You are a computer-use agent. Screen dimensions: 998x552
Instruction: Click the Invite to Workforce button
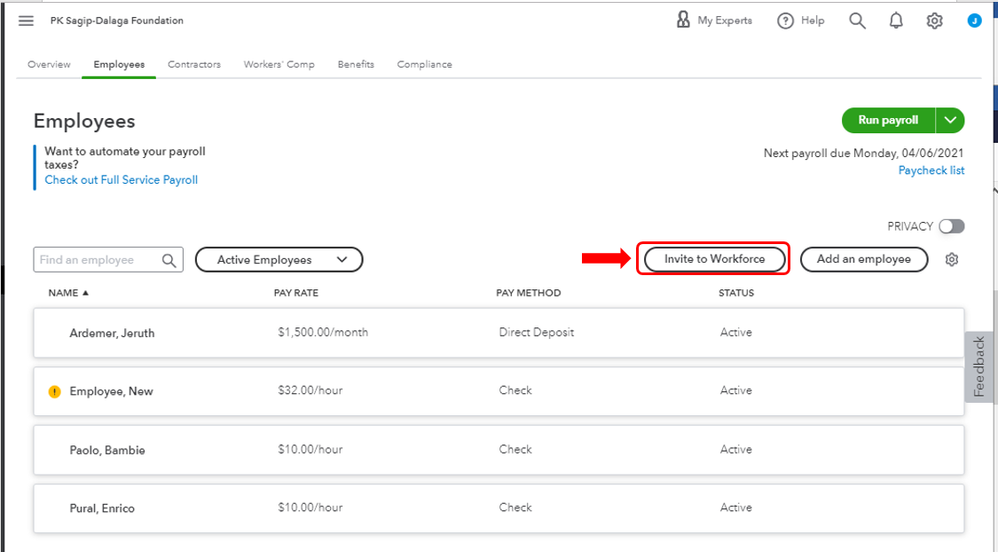[714, 259]
